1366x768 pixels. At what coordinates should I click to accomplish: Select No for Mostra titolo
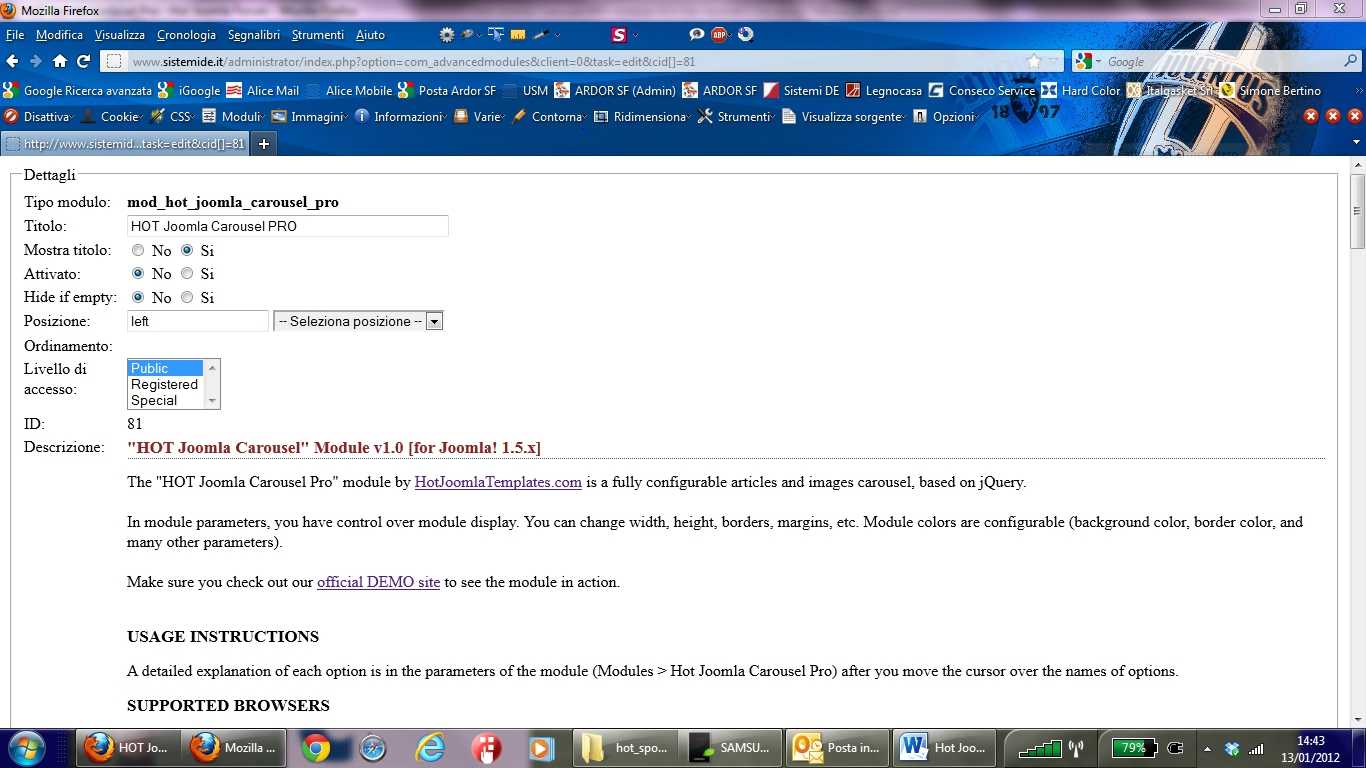[x=138, y=250]
